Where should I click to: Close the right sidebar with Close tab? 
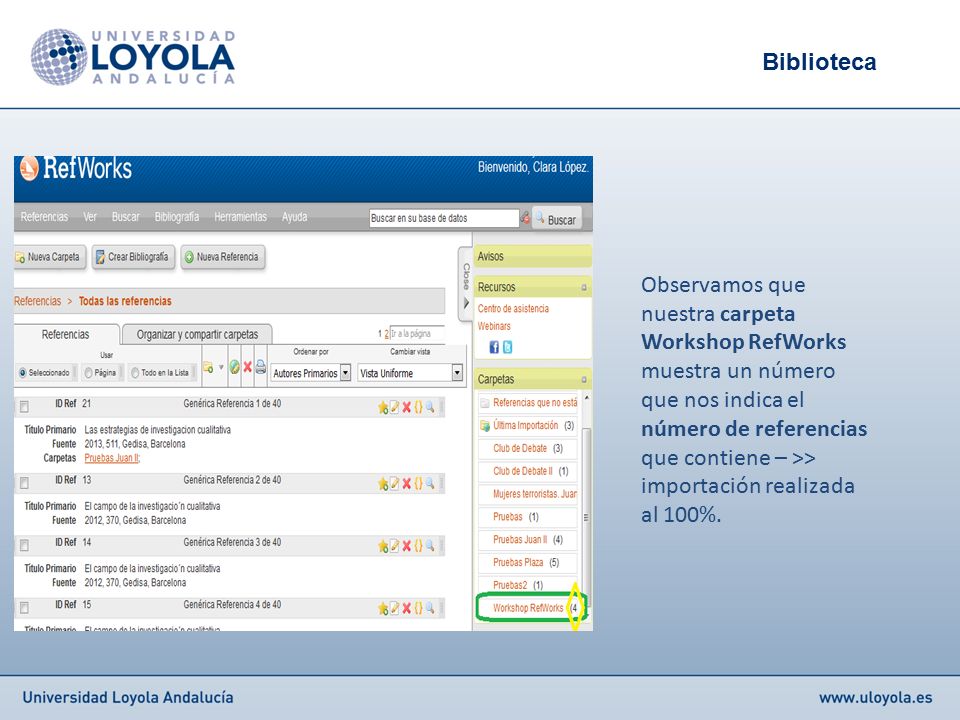[466, 284]
